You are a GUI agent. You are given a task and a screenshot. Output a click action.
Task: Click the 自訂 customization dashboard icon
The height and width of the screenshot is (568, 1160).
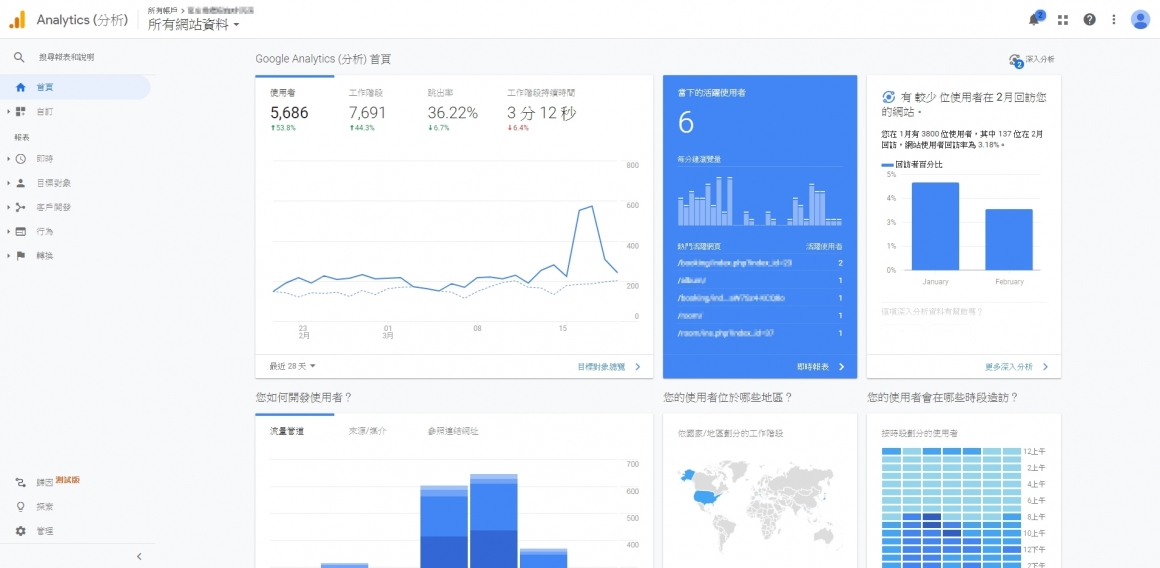tap(21, 112)
